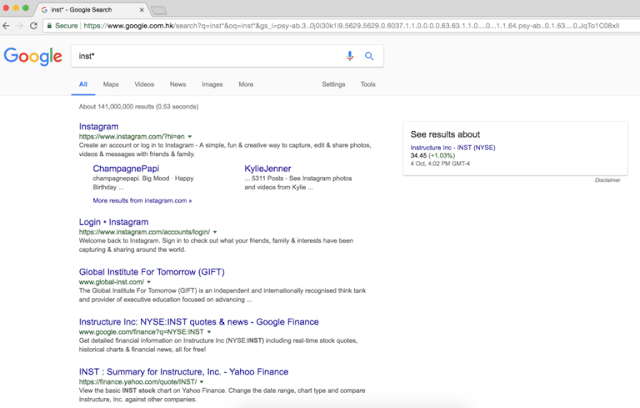
Task: Open search Settings menu
Action: [333, 84]
